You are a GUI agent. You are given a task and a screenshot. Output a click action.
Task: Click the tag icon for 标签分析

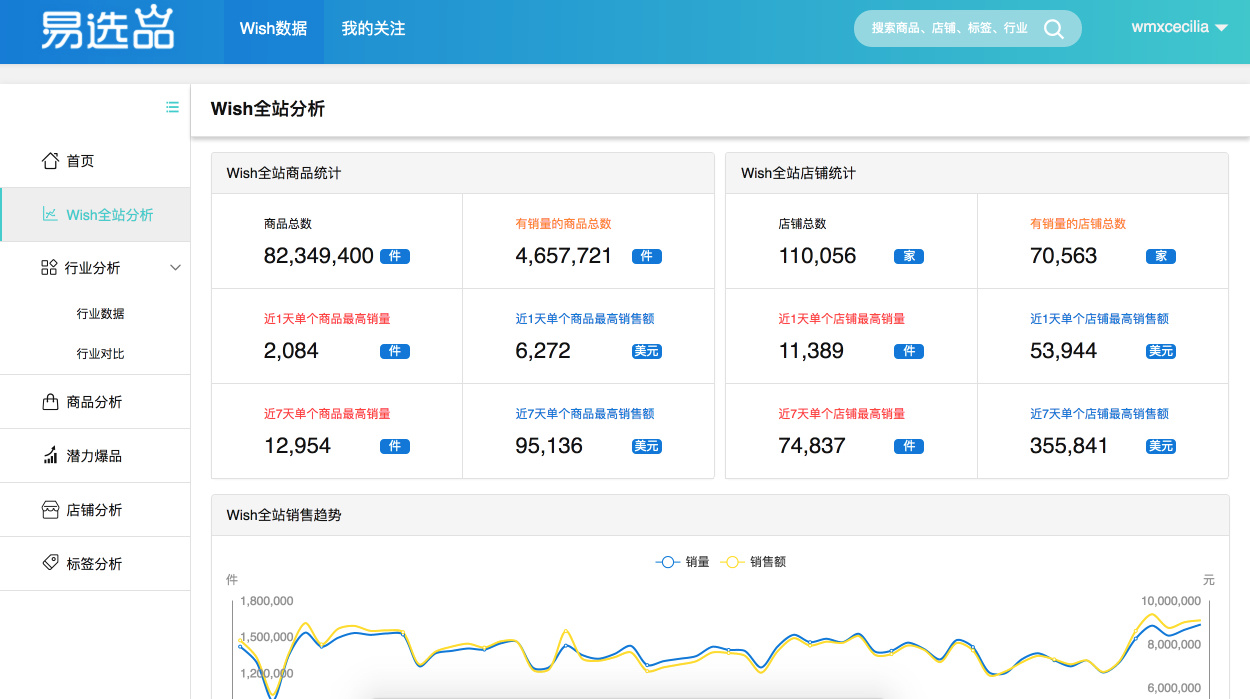[50, 563]
